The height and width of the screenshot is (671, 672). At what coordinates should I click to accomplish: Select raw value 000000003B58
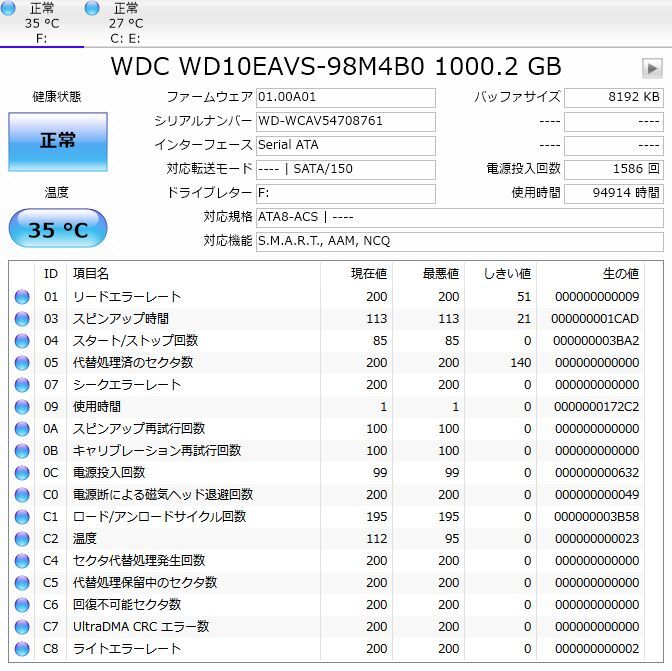(x=597, y=517)
